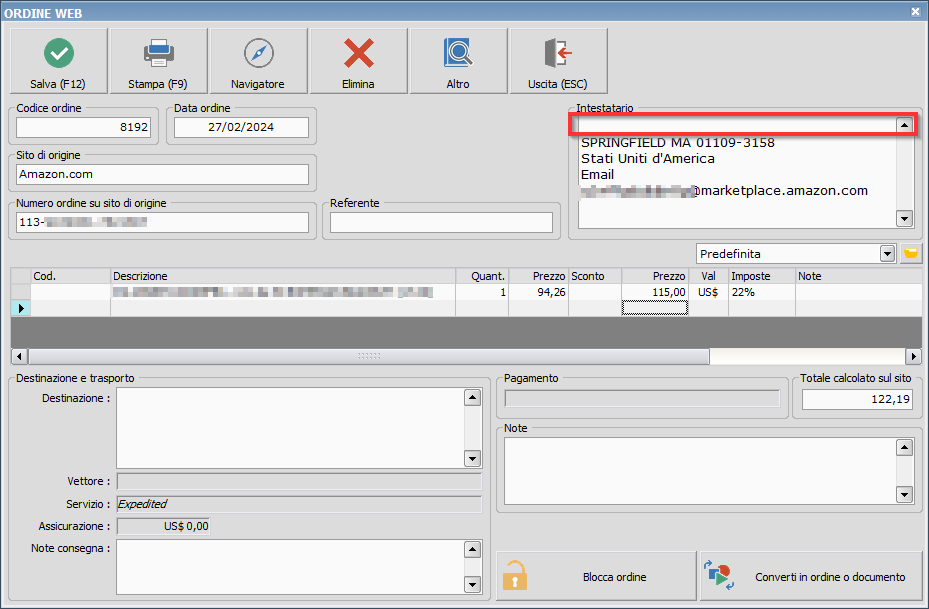Select the Descrizione column header
Viewport: 929px width, 609px height.
(282, 276)
